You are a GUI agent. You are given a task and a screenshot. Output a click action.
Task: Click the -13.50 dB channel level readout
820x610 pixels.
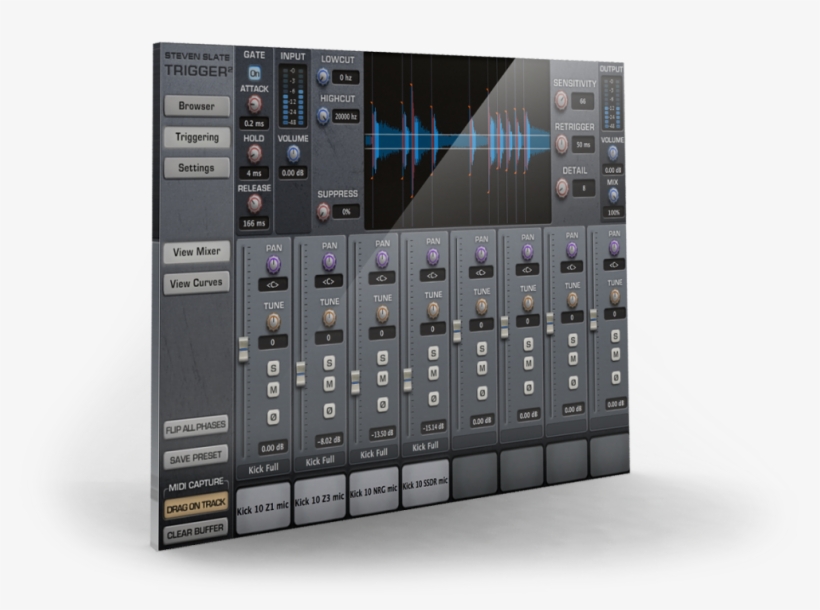(382, 434)
